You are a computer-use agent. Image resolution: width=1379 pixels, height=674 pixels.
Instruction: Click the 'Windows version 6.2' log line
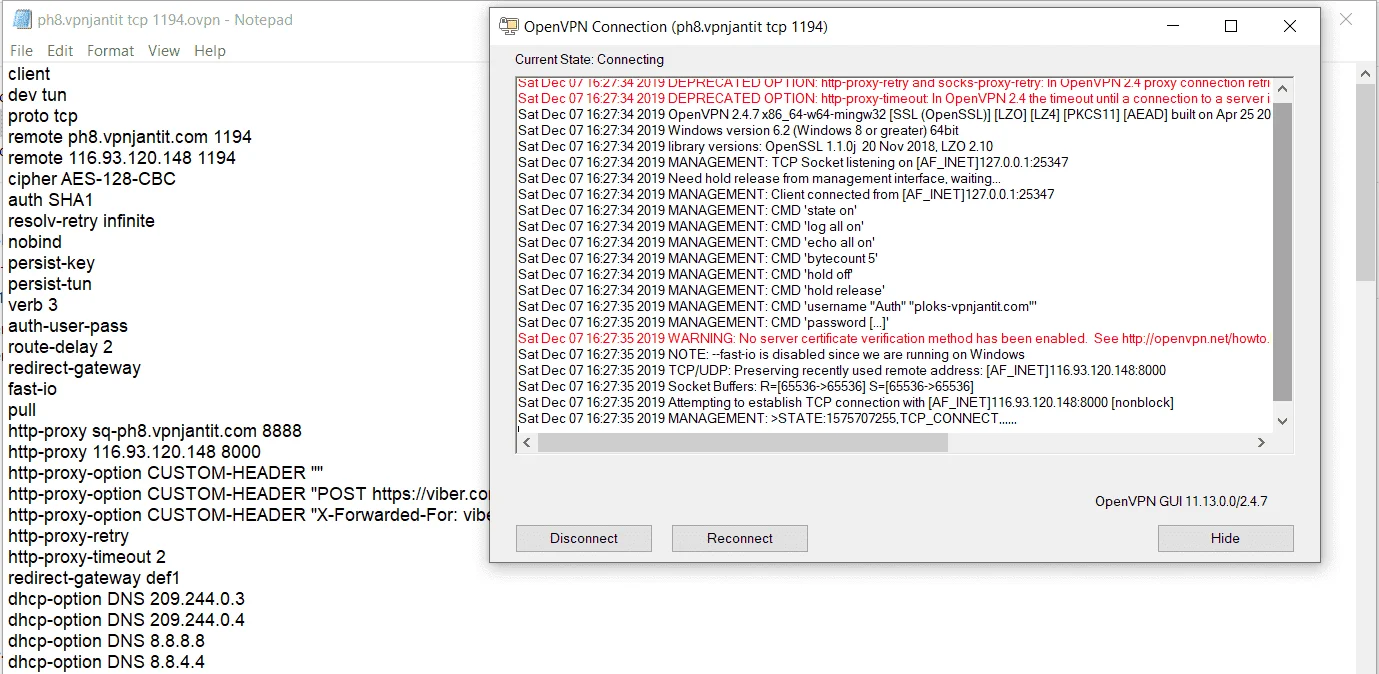tap(738, 131)
